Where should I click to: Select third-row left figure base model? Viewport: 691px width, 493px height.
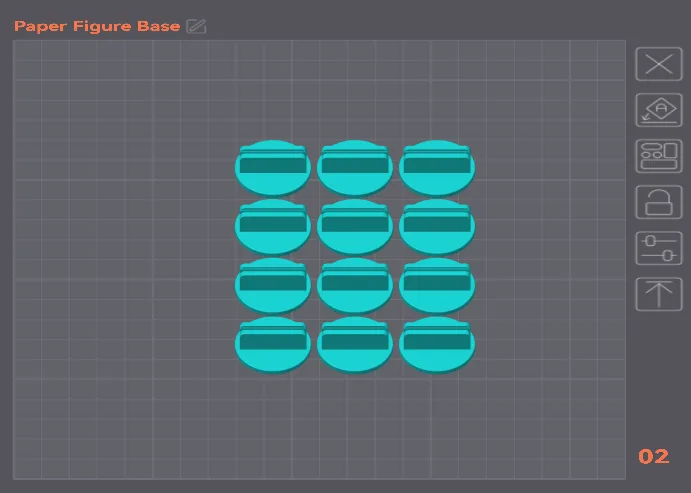273,285
